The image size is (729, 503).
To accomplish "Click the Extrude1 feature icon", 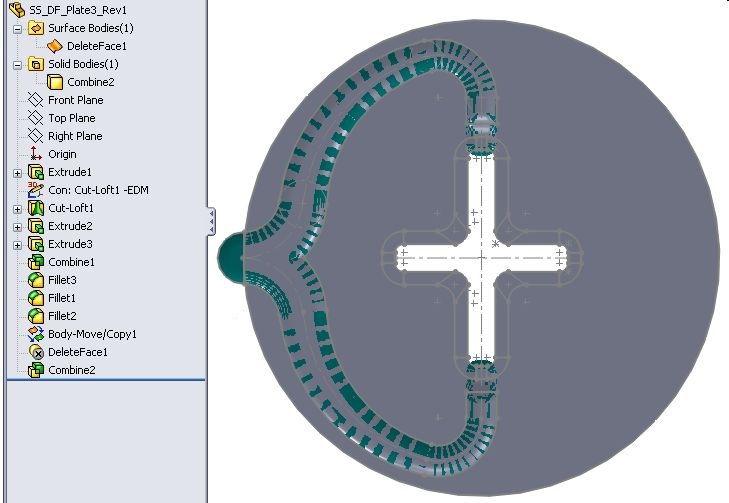I will [36, 172].
